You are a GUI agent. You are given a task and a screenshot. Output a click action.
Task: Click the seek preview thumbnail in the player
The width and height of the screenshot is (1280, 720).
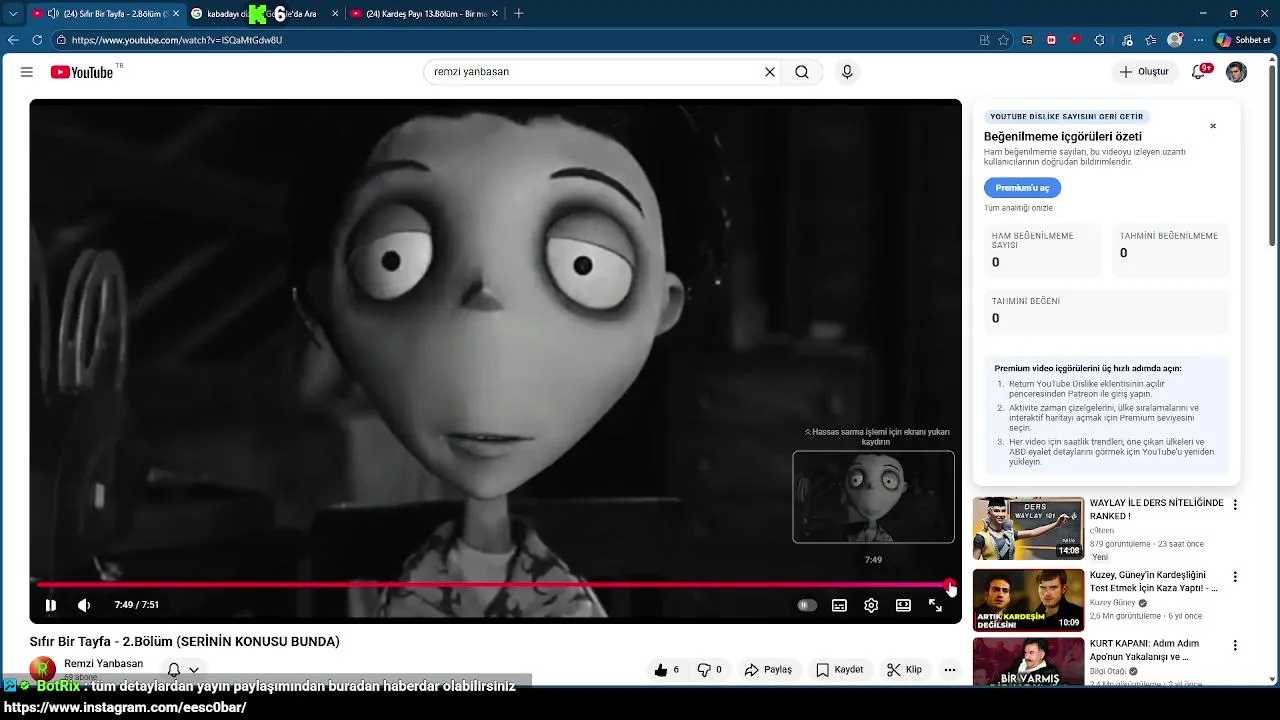point(874,497)
